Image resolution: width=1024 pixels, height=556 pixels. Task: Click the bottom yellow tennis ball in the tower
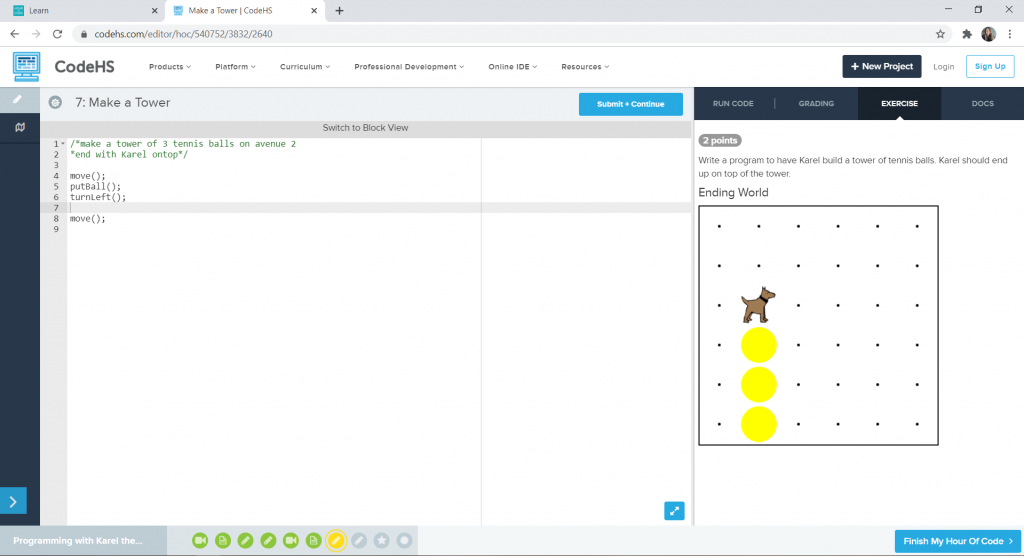758,424
